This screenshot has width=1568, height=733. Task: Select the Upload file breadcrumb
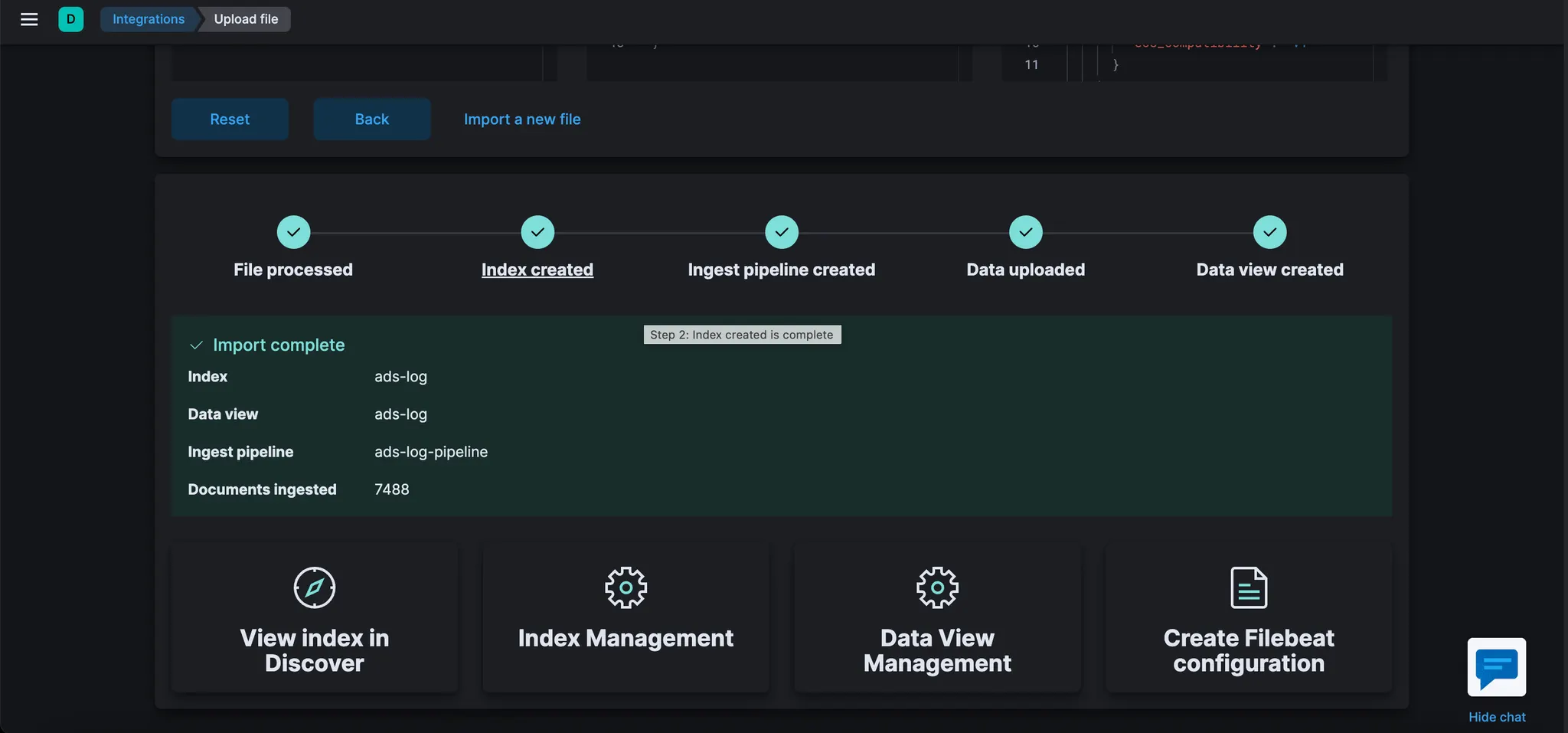tap(246, 19)
